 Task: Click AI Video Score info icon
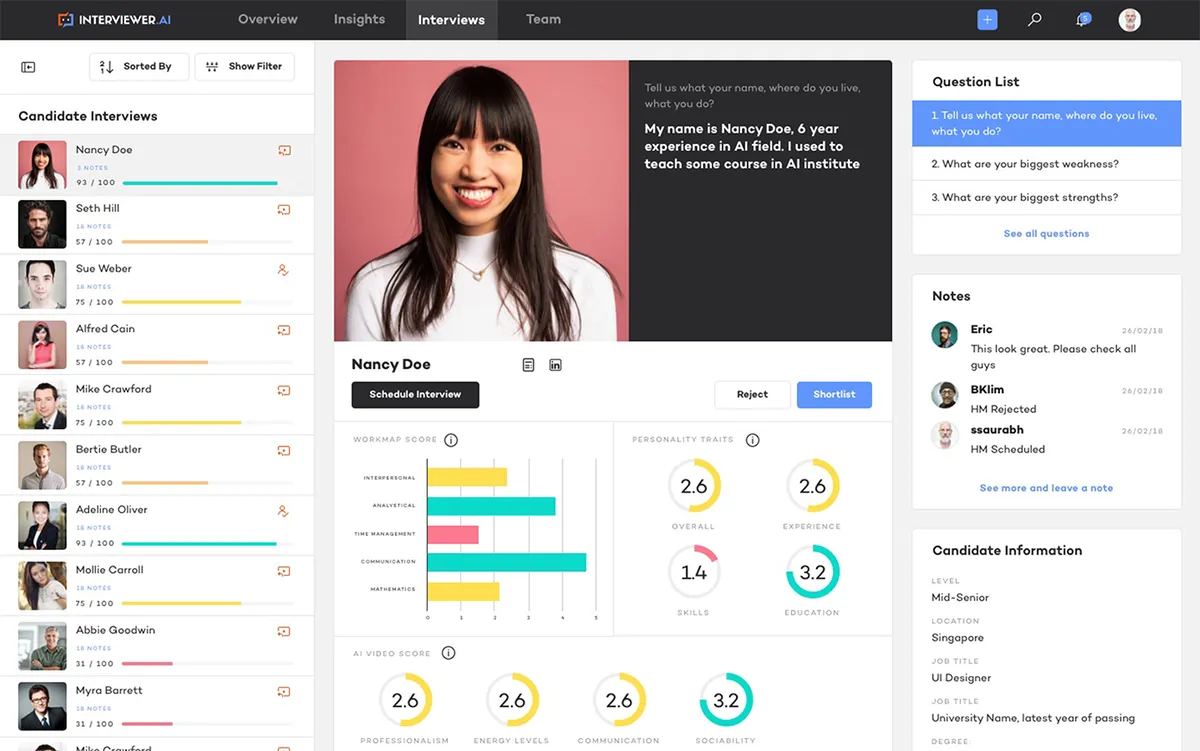(448, 653)
